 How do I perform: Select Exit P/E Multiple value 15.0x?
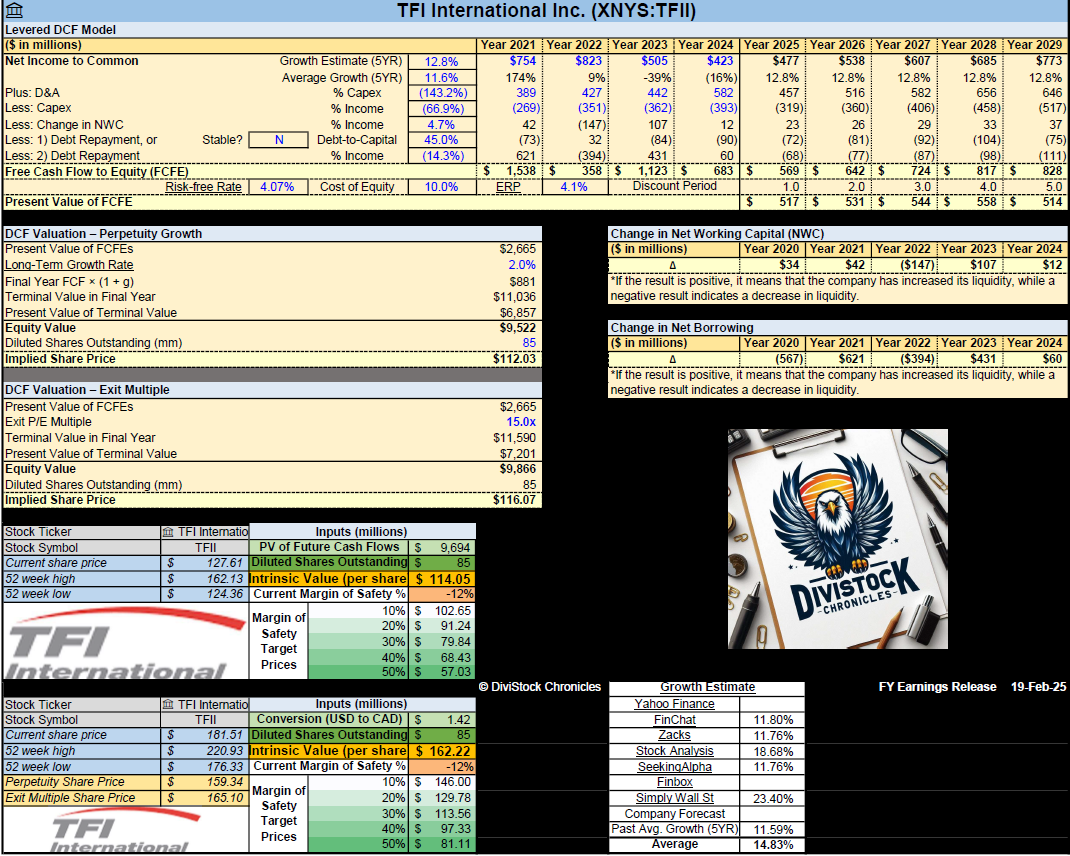521,422
